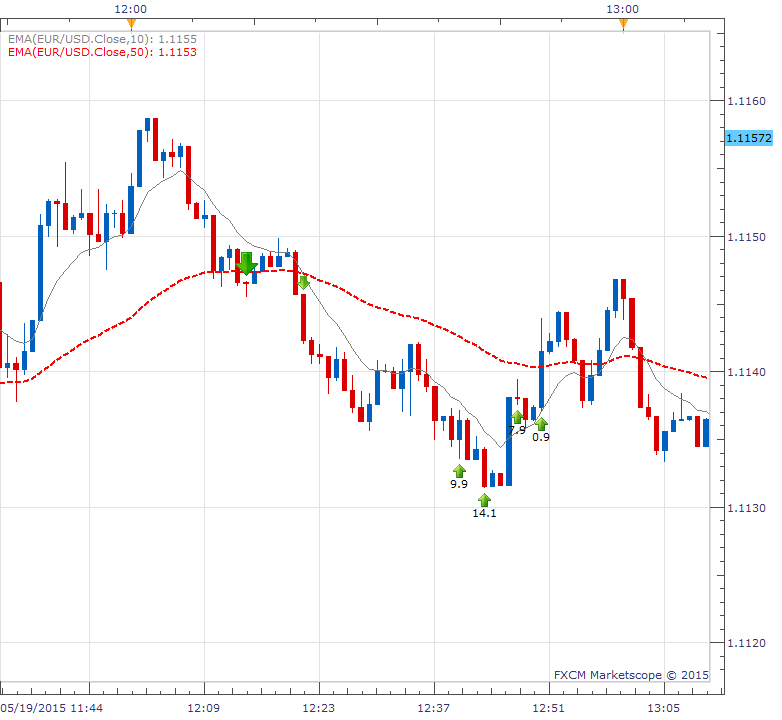Click the 1.1130 price axis label

coord(747,508)
